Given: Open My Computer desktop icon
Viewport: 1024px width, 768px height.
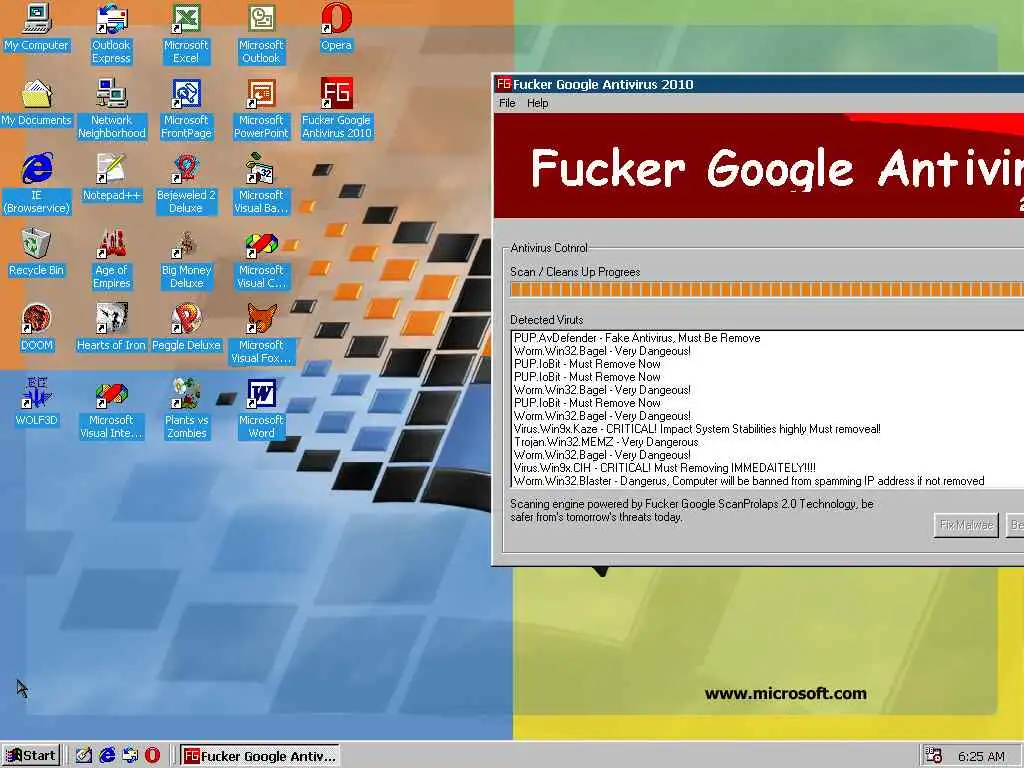Looking at the screenshot, I should click(37, 28).
